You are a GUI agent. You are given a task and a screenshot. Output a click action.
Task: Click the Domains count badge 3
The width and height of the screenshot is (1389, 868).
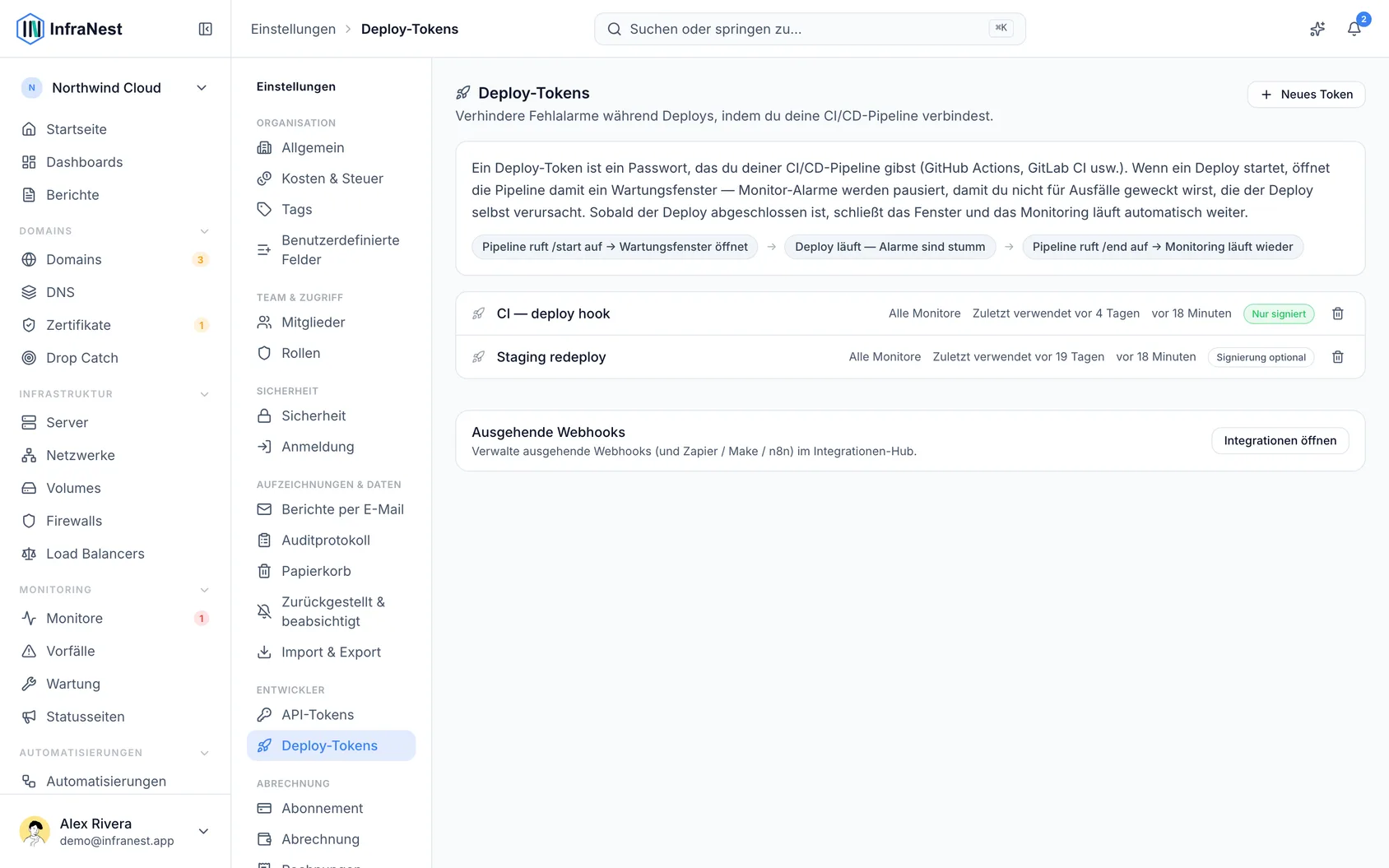[x=201, y=260]
